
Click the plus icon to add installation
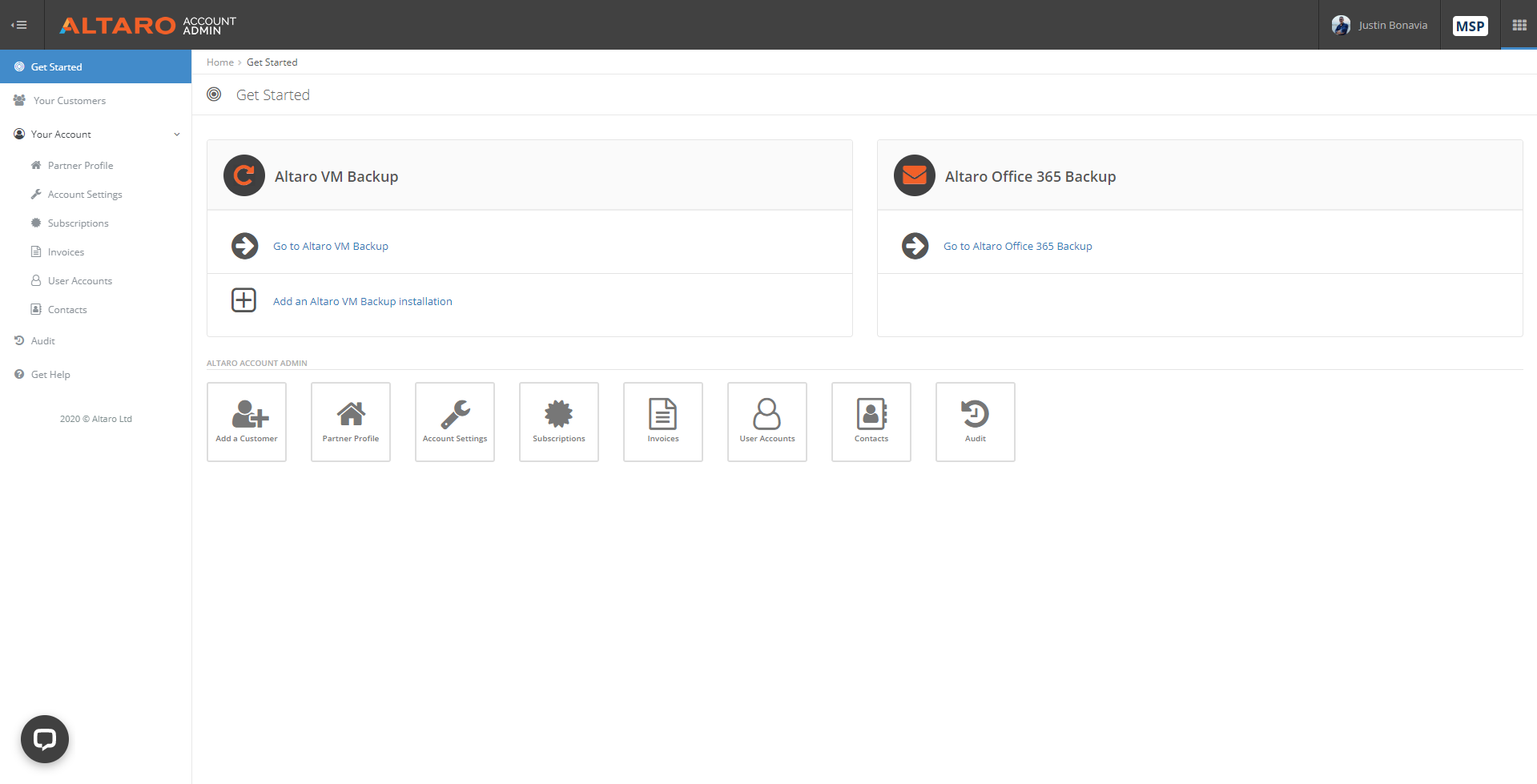tap(244, 300)
